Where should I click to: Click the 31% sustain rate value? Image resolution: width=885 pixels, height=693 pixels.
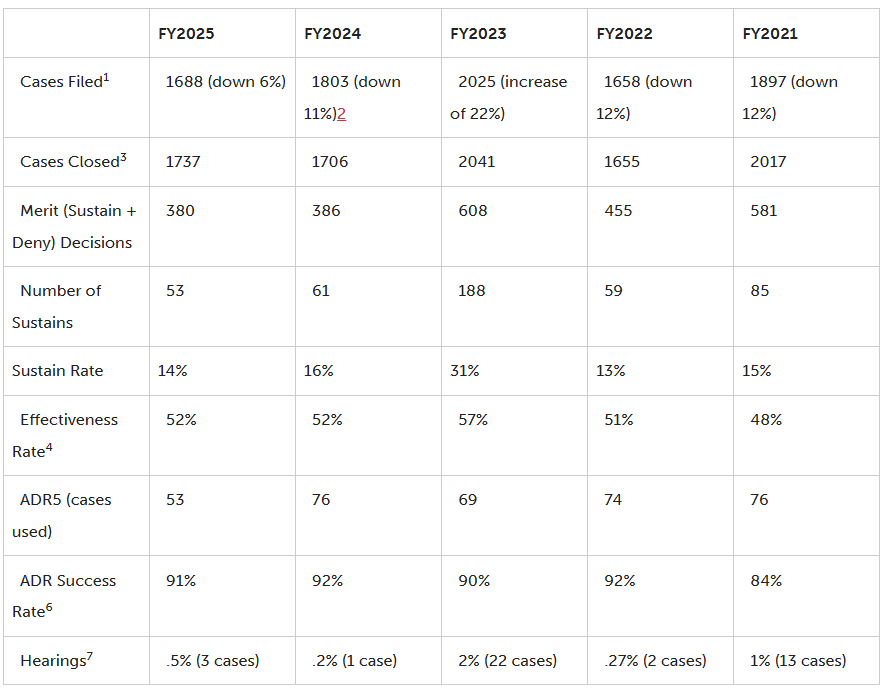[x=465, y=371]
